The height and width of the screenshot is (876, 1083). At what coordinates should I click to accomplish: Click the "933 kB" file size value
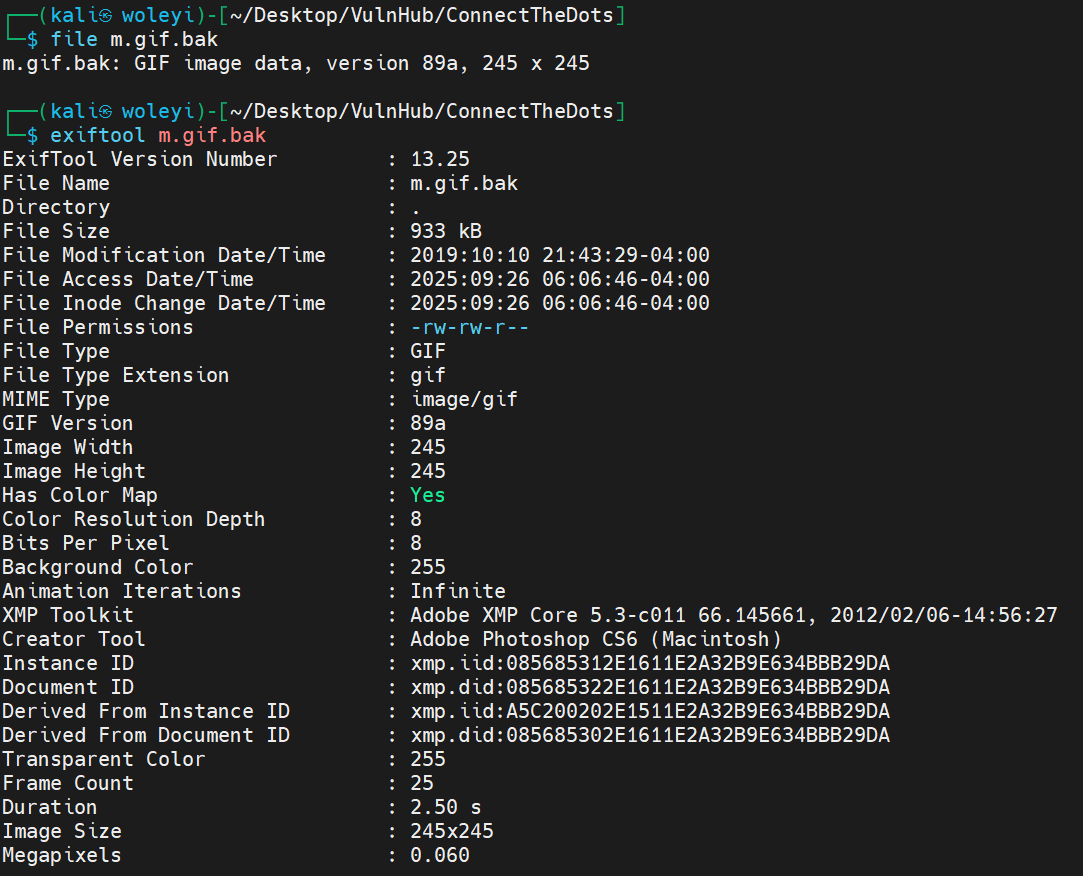(x=446, y=231)
